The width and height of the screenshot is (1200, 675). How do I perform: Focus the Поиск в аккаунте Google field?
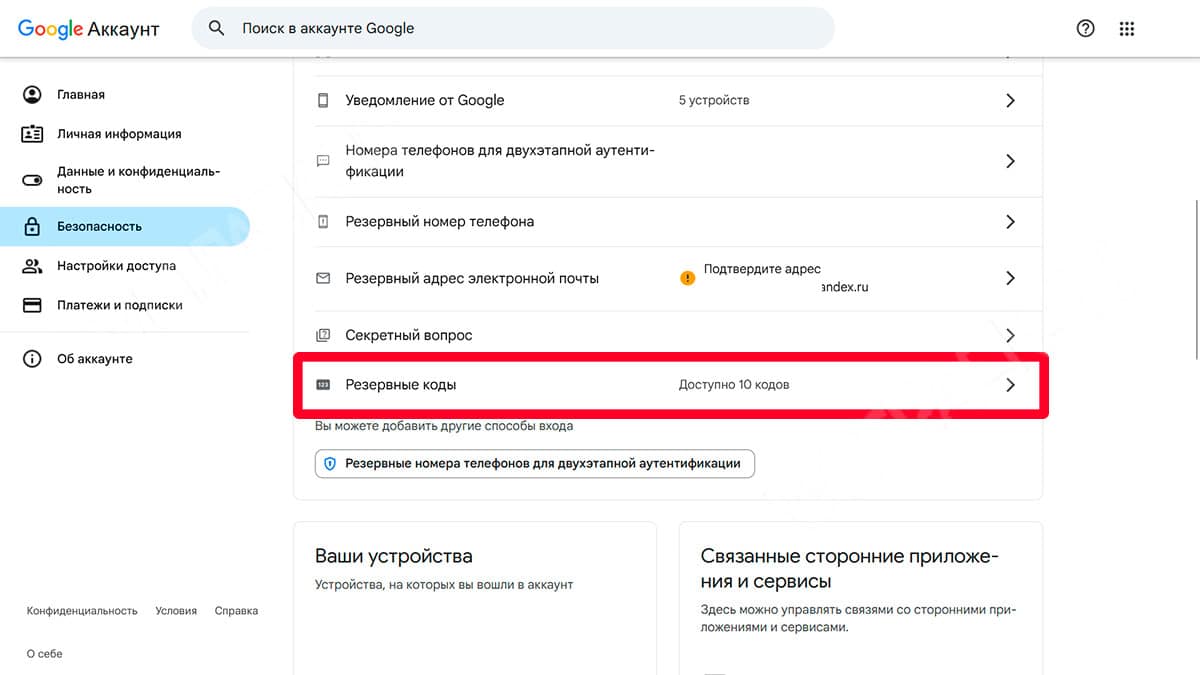[x=520, y=29]
